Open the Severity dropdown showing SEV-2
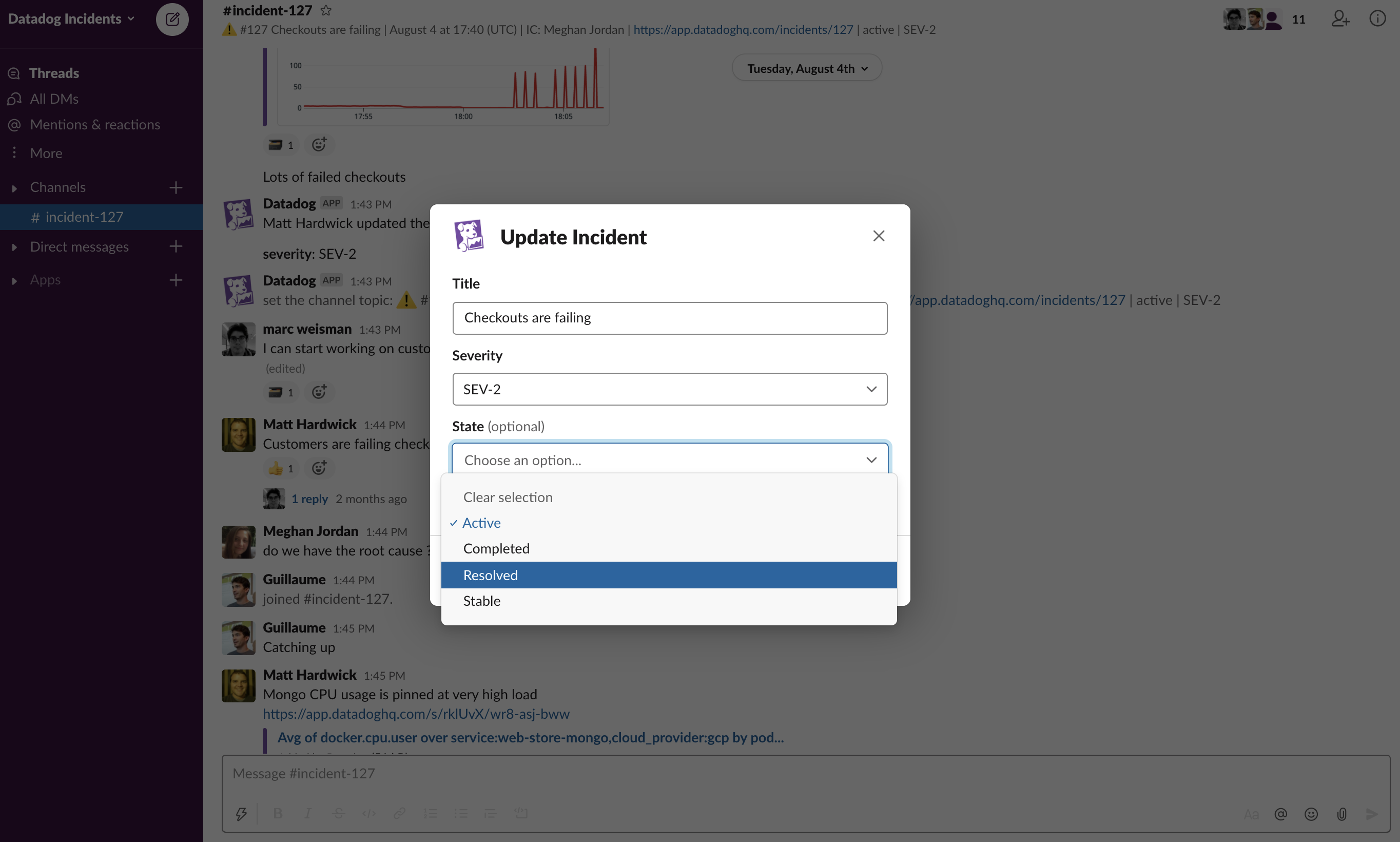The width and height of the screenshot is (1400, 842). click(x=669, y=389)
